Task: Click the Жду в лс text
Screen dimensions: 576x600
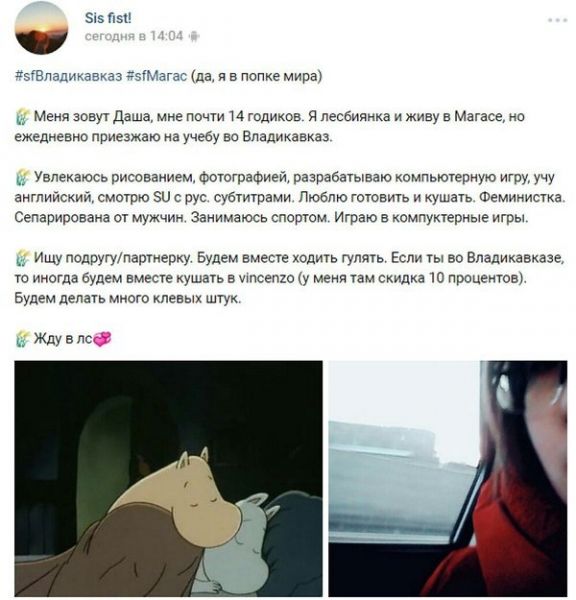Action: (x=63, y=339)
